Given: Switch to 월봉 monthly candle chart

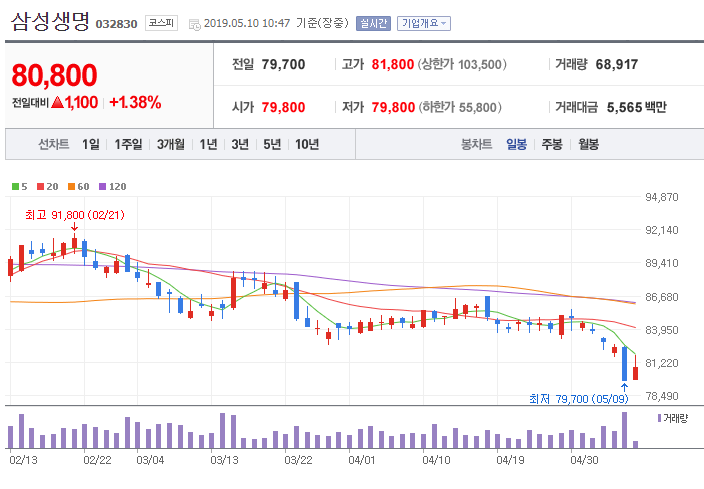Looking at the screenshot, I should coord(588,144).
